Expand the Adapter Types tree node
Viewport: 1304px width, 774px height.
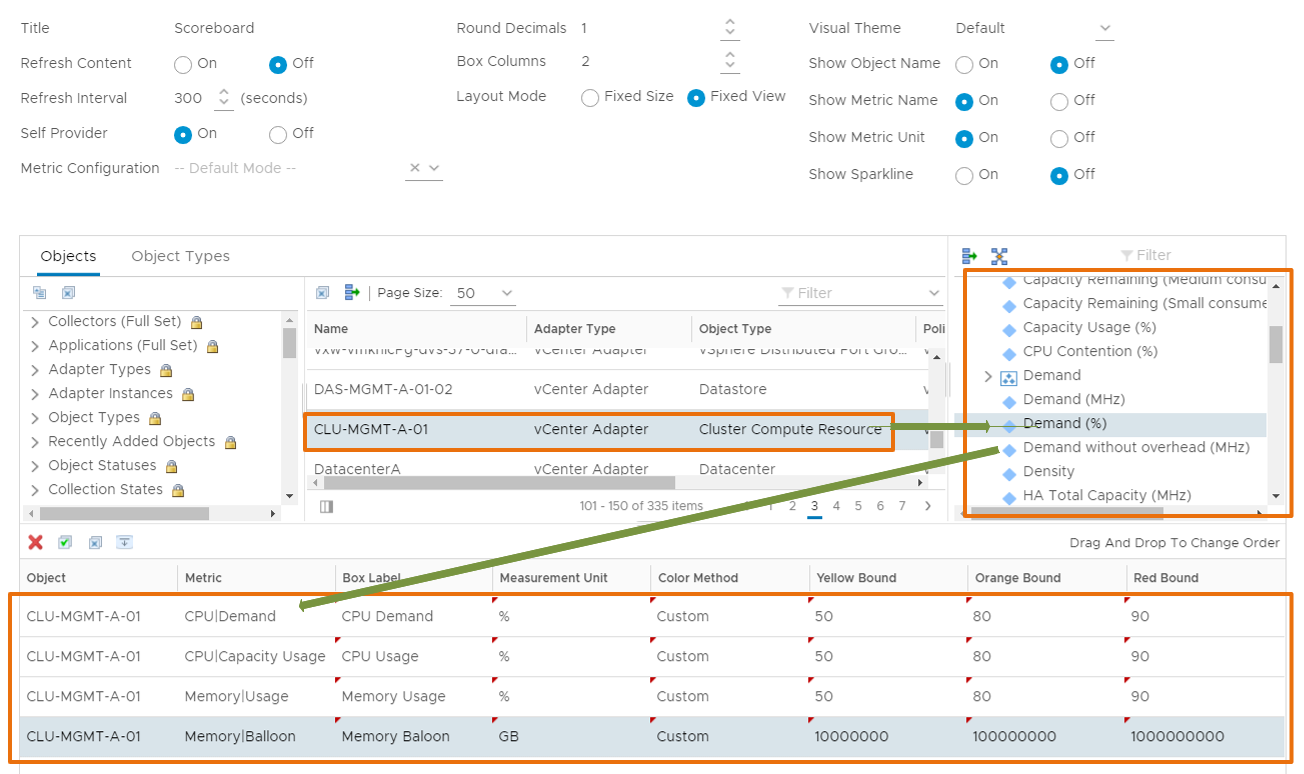coord(36,370)
